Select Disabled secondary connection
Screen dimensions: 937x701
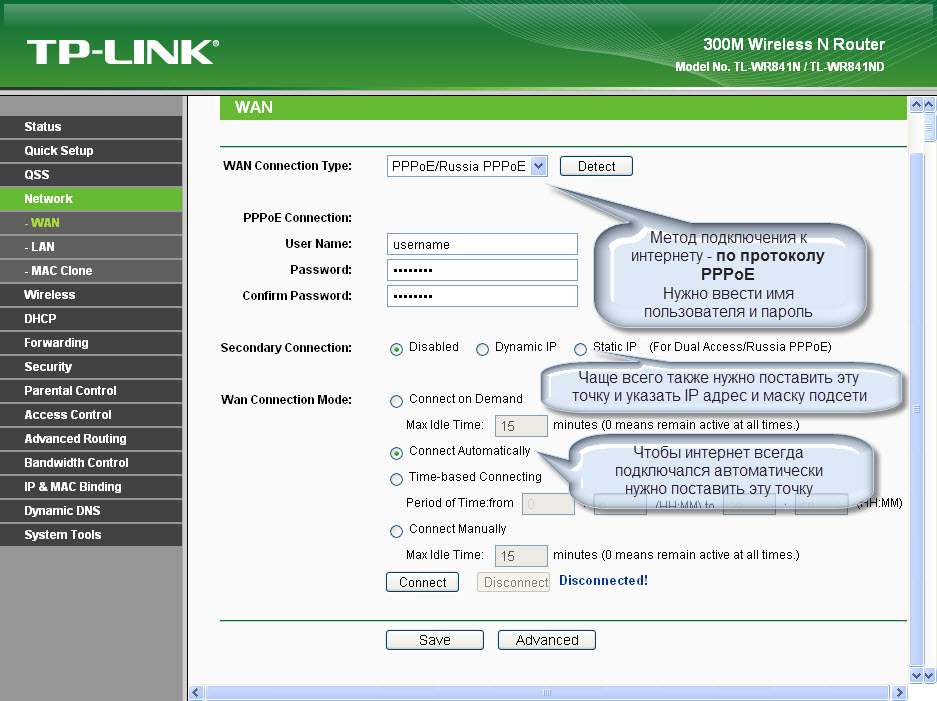tap(397, 349)
